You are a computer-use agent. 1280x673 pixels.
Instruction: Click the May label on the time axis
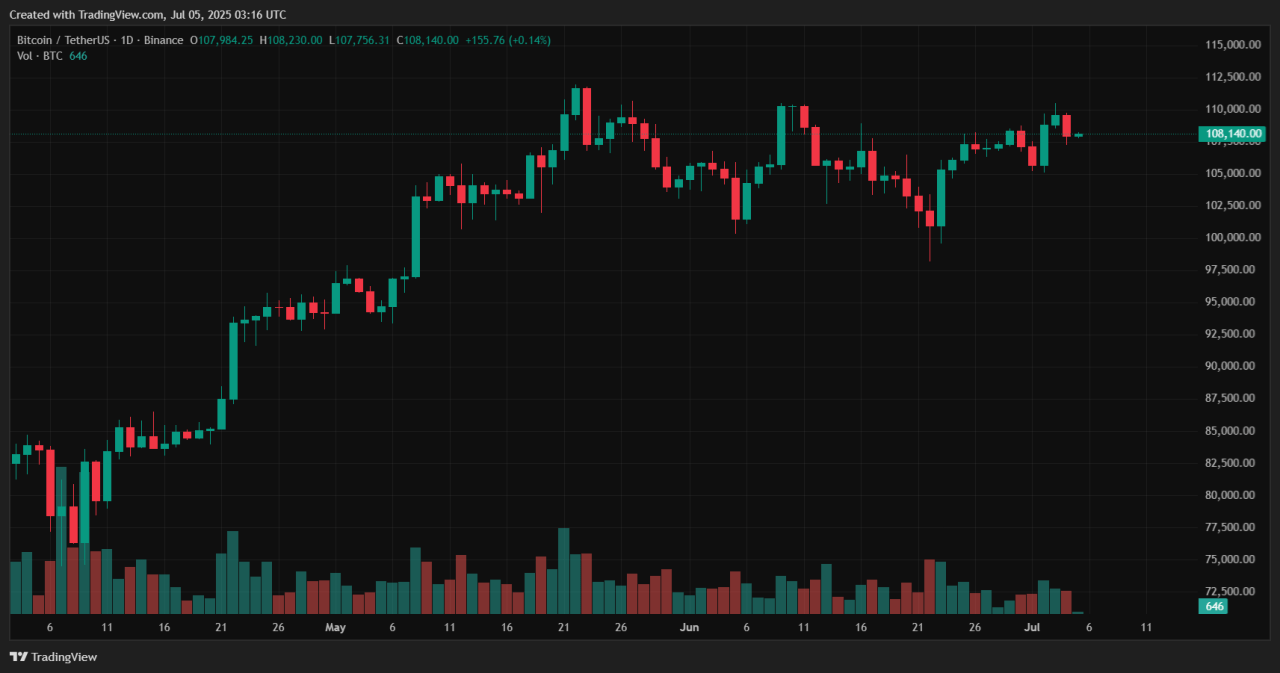click(x=335, y=628)
